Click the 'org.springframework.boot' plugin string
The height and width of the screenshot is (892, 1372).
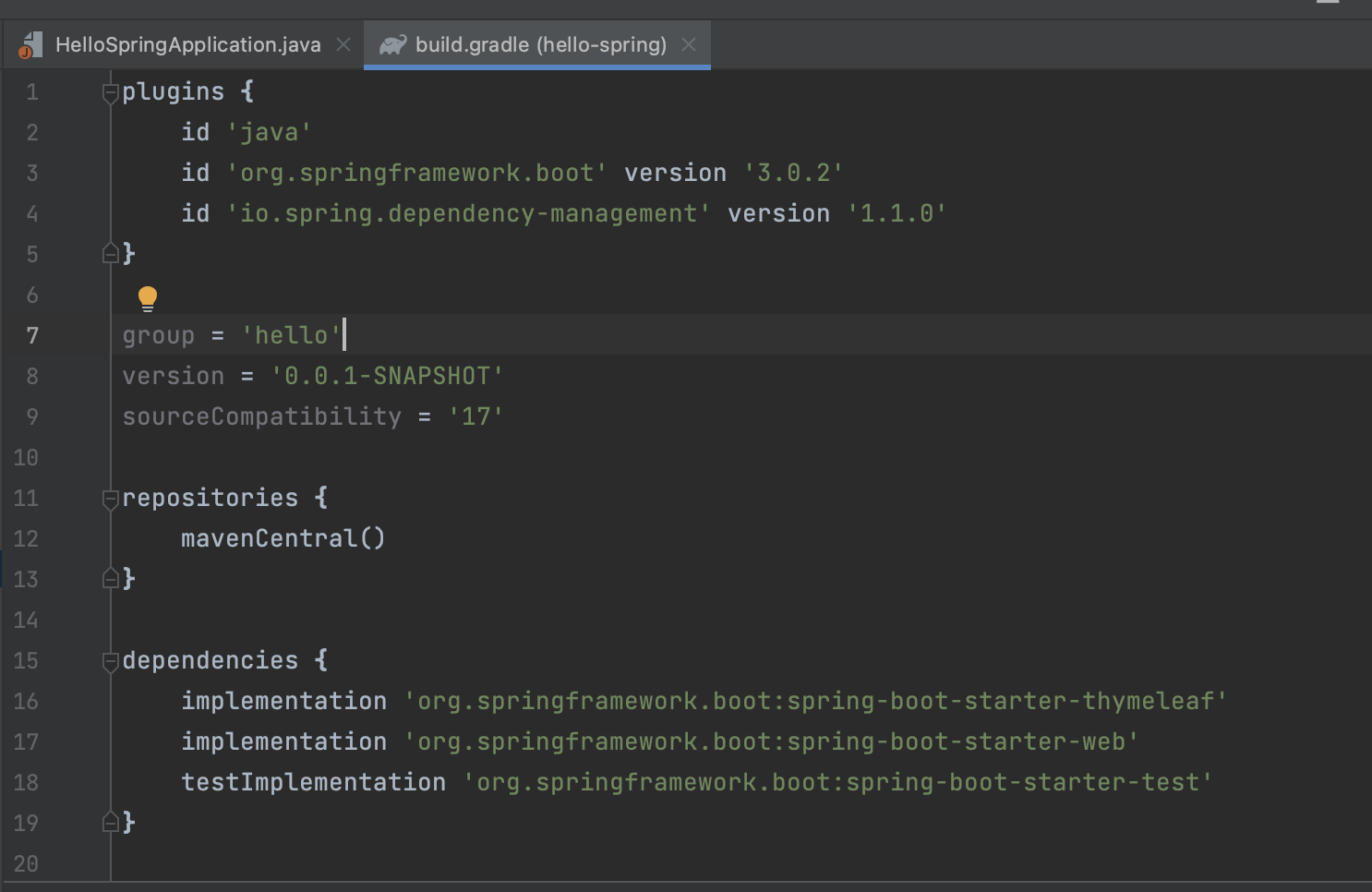(x=416, y=173)
